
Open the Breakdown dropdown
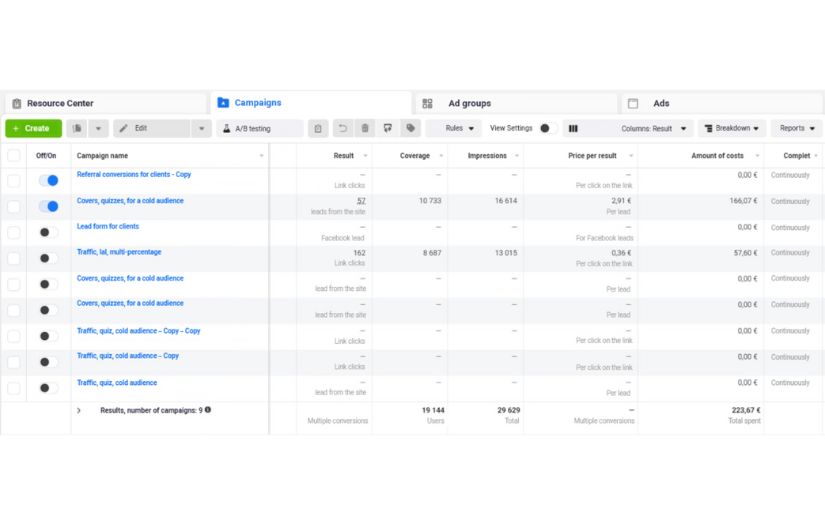pos(732,128)
